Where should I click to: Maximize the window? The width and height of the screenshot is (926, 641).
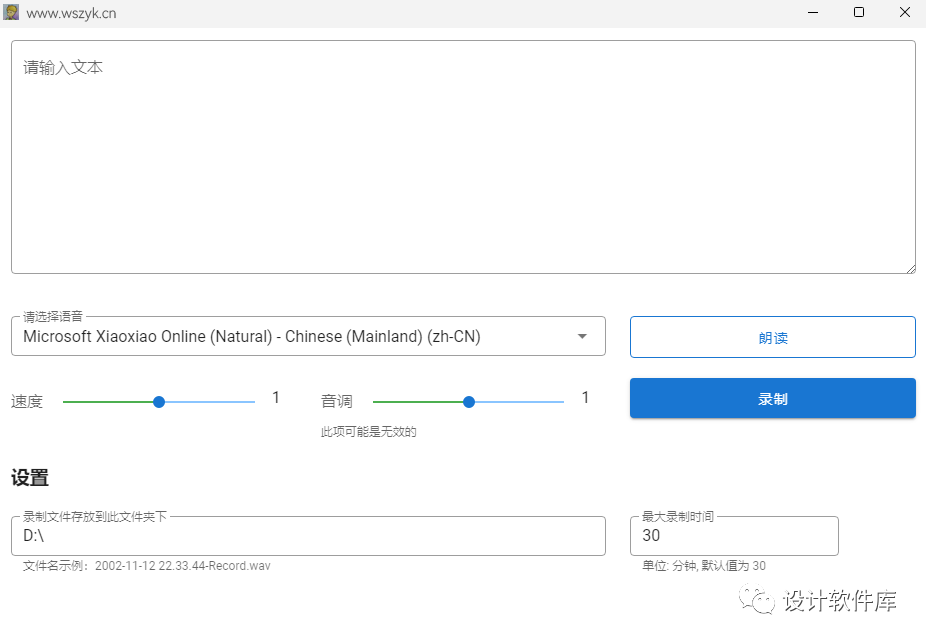coord(859,12)
